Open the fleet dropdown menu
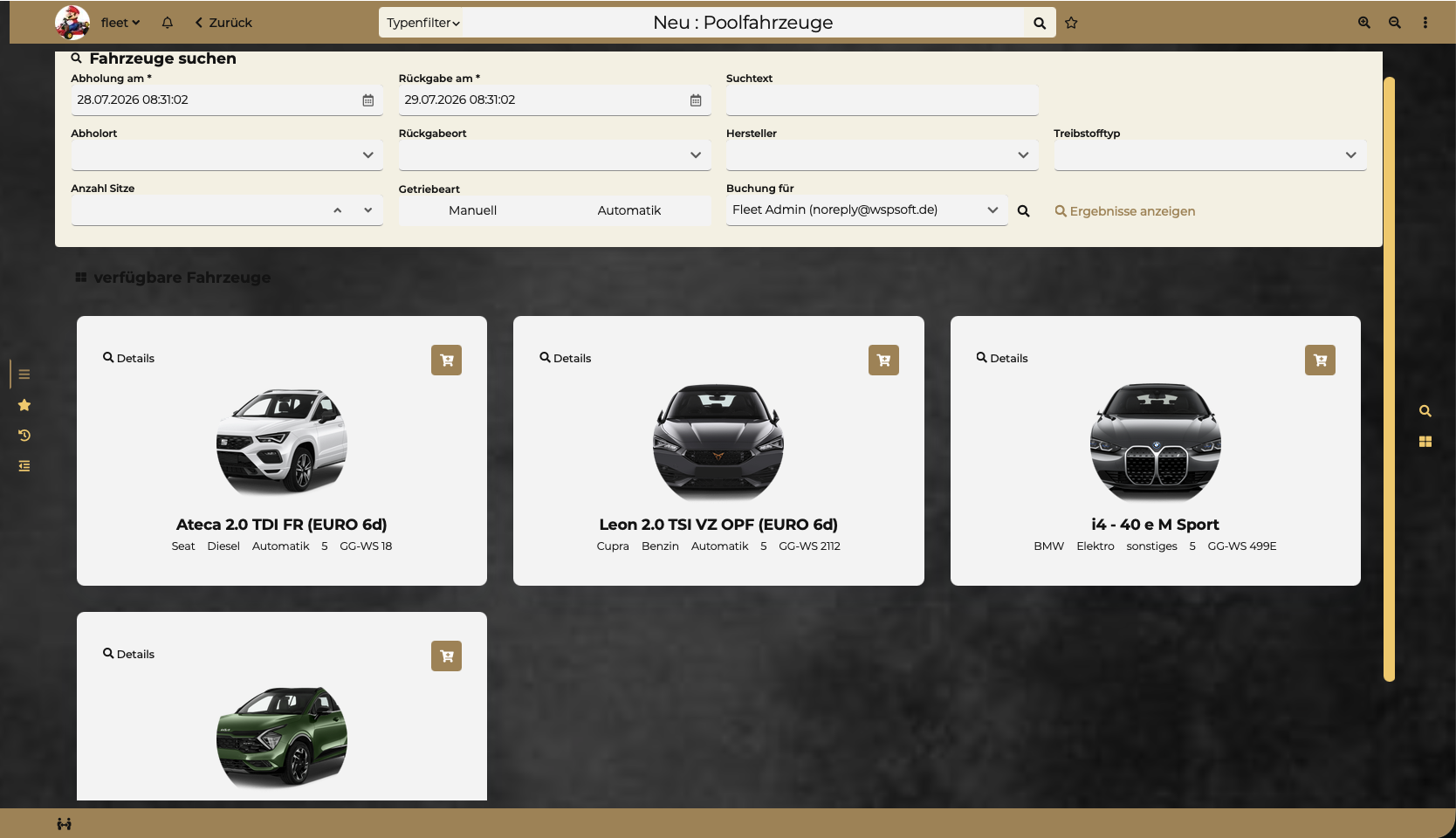Image resolution: width=1456 pixels, height=838 pixels. [120, 23]
